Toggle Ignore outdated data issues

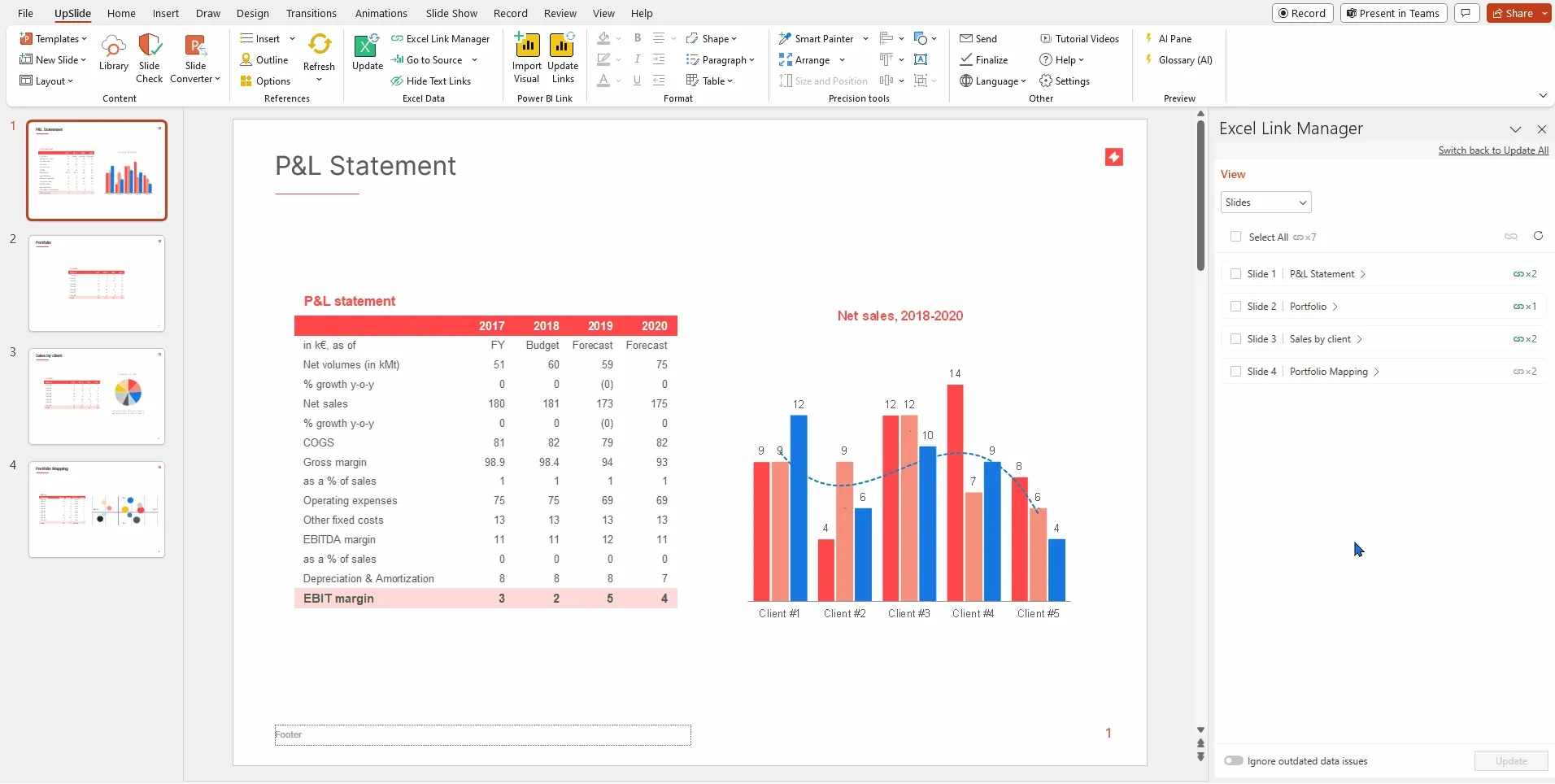(1234, 761)
